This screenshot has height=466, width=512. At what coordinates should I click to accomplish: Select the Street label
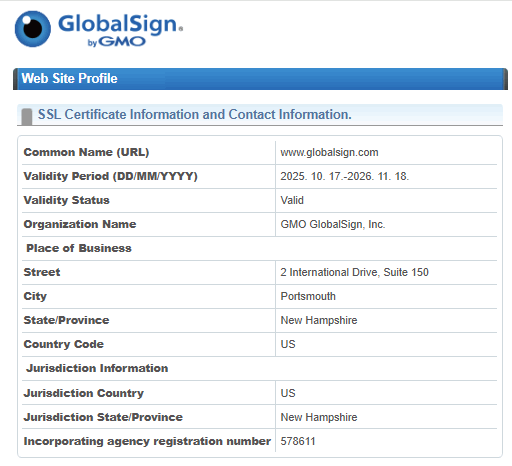[x=42, y=272]
